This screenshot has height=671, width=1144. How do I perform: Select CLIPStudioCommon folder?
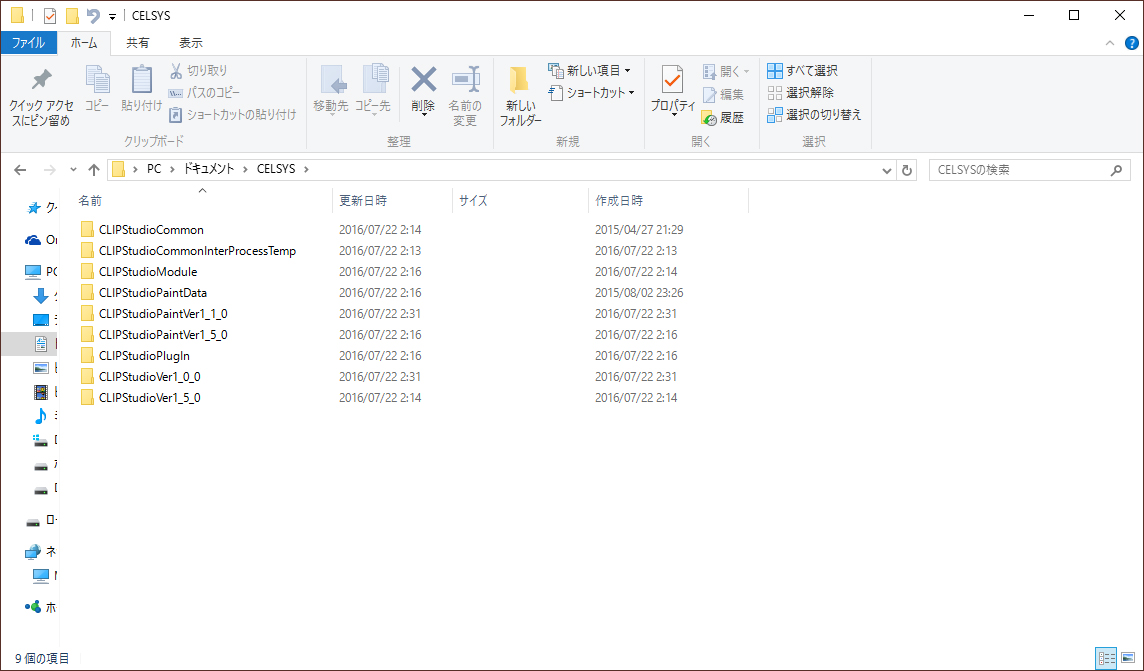coord(151,230)
